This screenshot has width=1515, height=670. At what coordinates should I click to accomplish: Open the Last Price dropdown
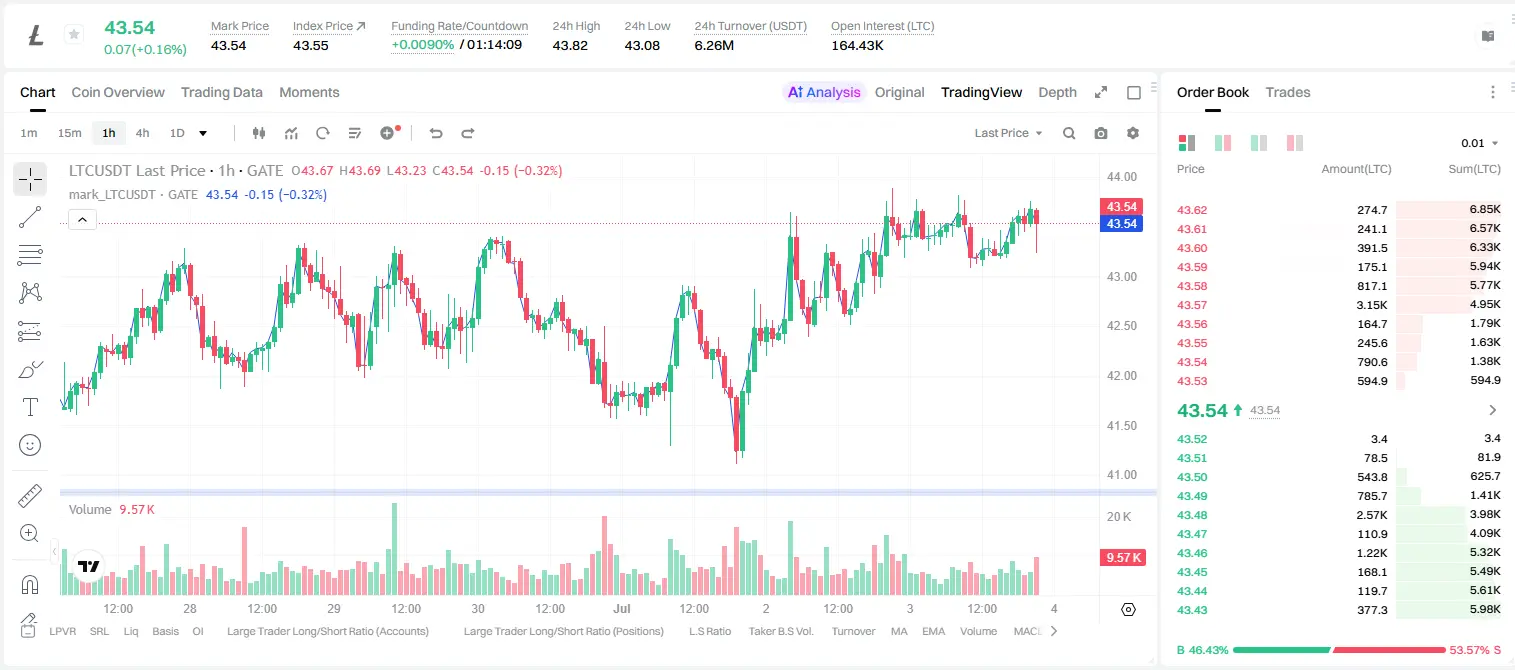pos(1008,133)
